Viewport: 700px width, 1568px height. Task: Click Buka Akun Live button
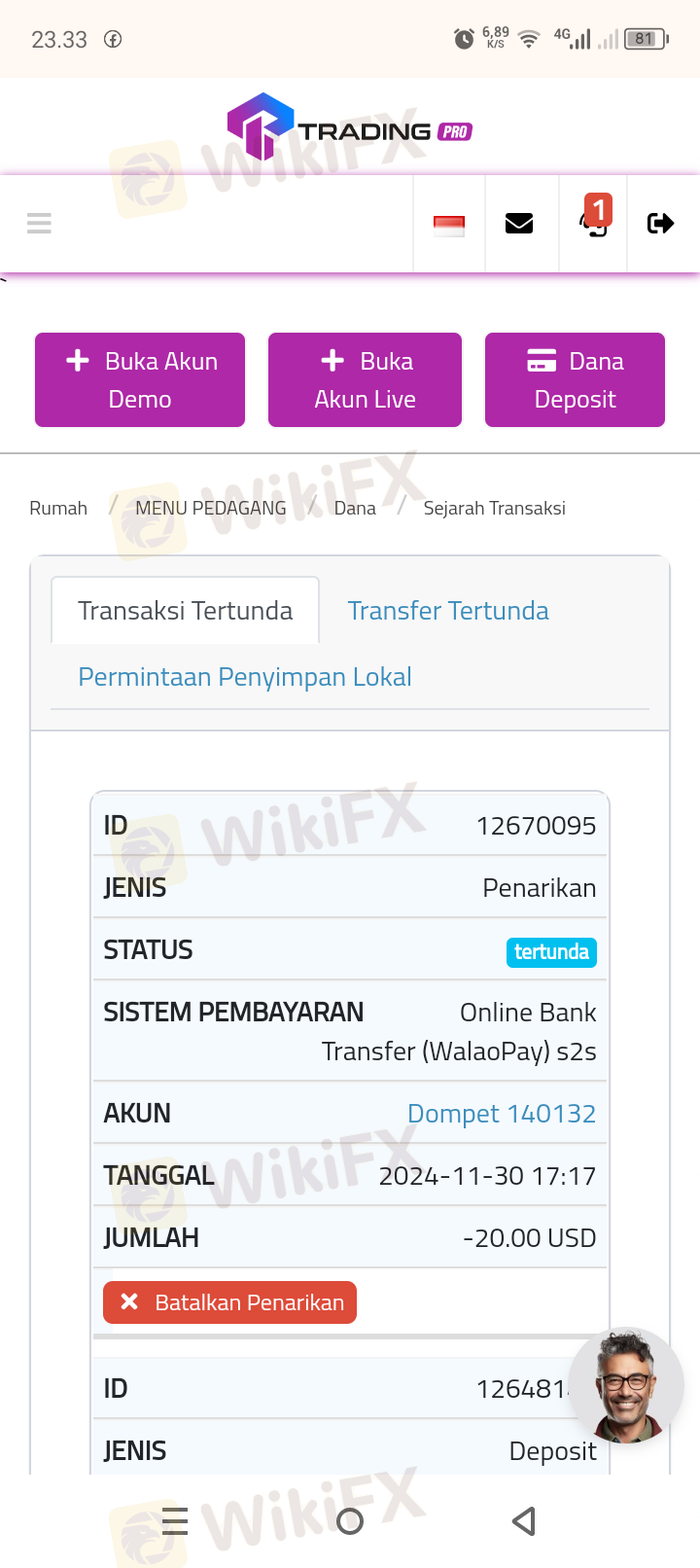pos(365,380)
